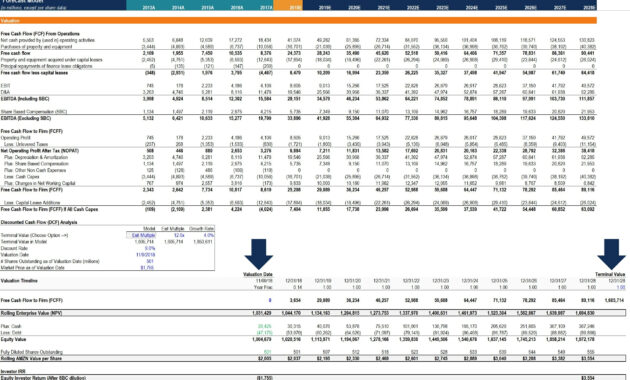Screen dimensions: 630x380
Task: Click the orange Valuation section header bar
Action: click(x=298, y=20)
